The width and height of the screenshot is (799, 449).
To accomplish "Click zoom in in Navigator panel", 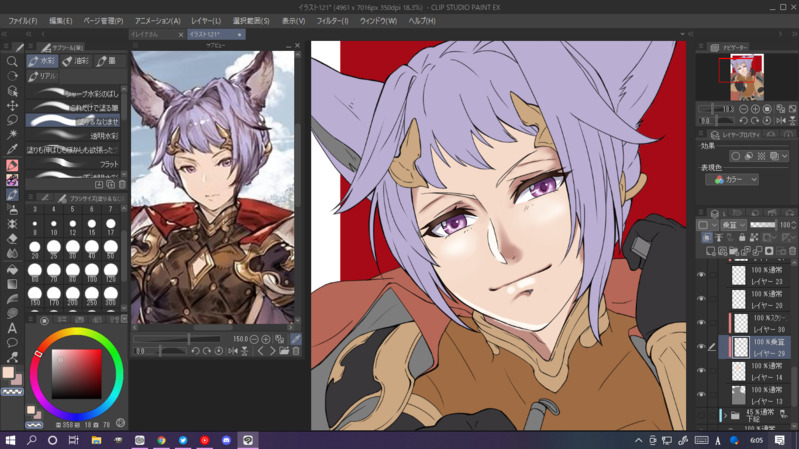I will pyautogui.click(x=755, y=109).
